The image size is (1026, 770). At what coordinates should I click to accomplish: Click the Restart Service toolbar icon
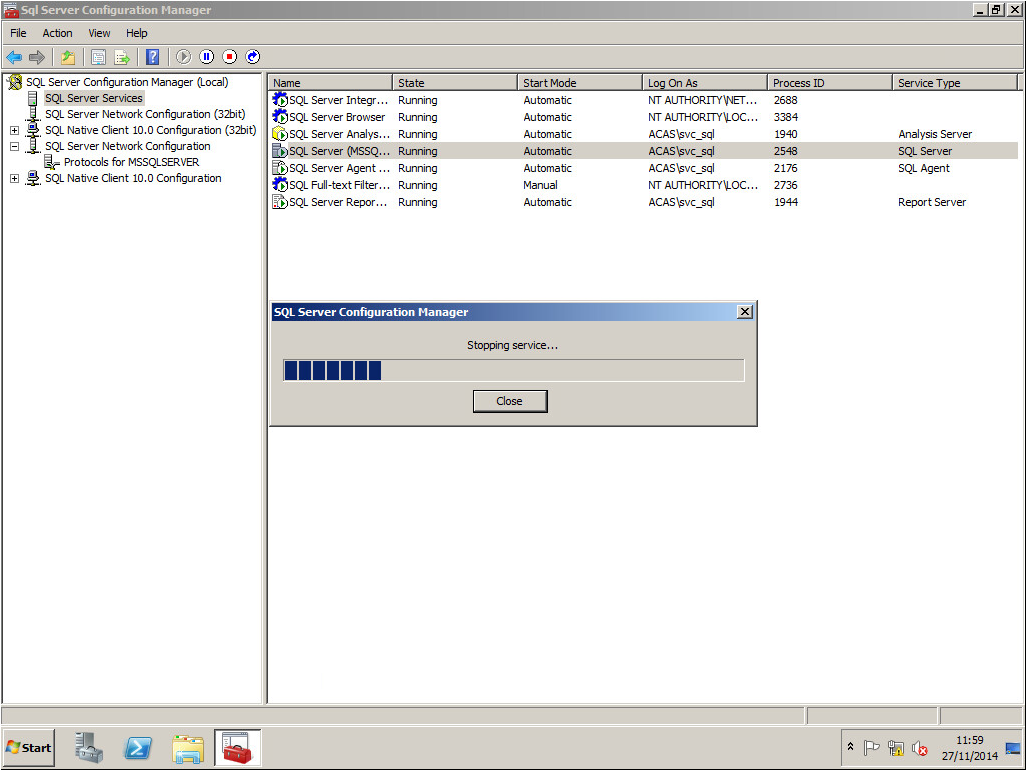(x=253, y=57)
